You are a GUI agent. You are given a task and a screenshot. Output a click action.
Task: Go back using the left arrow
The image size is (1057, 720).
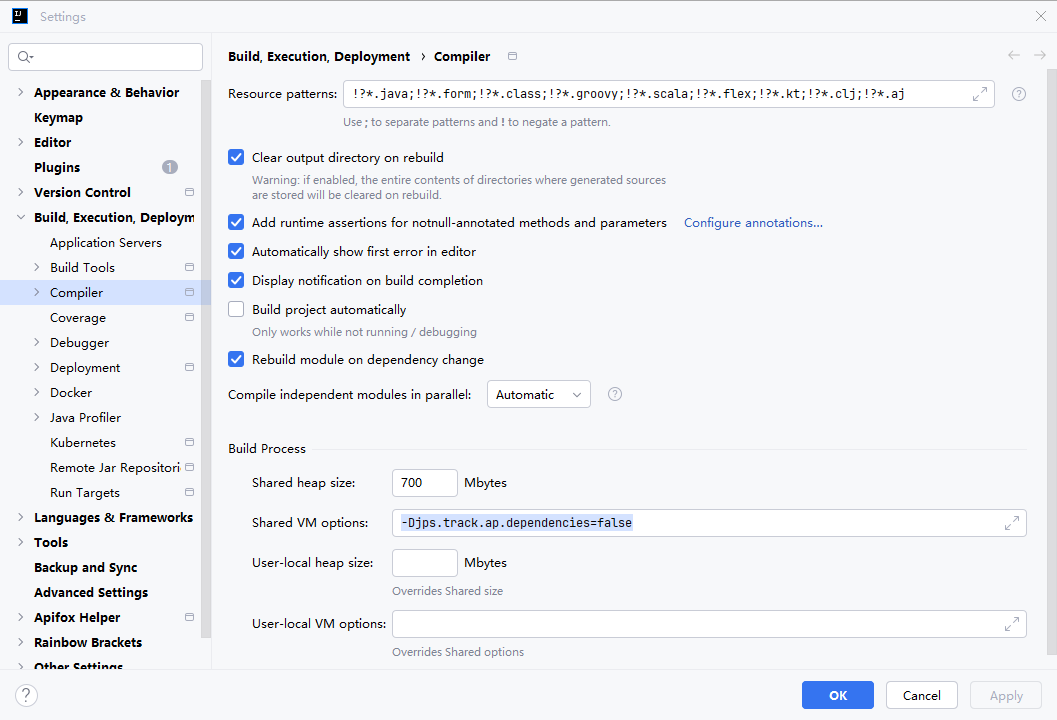1014,55
